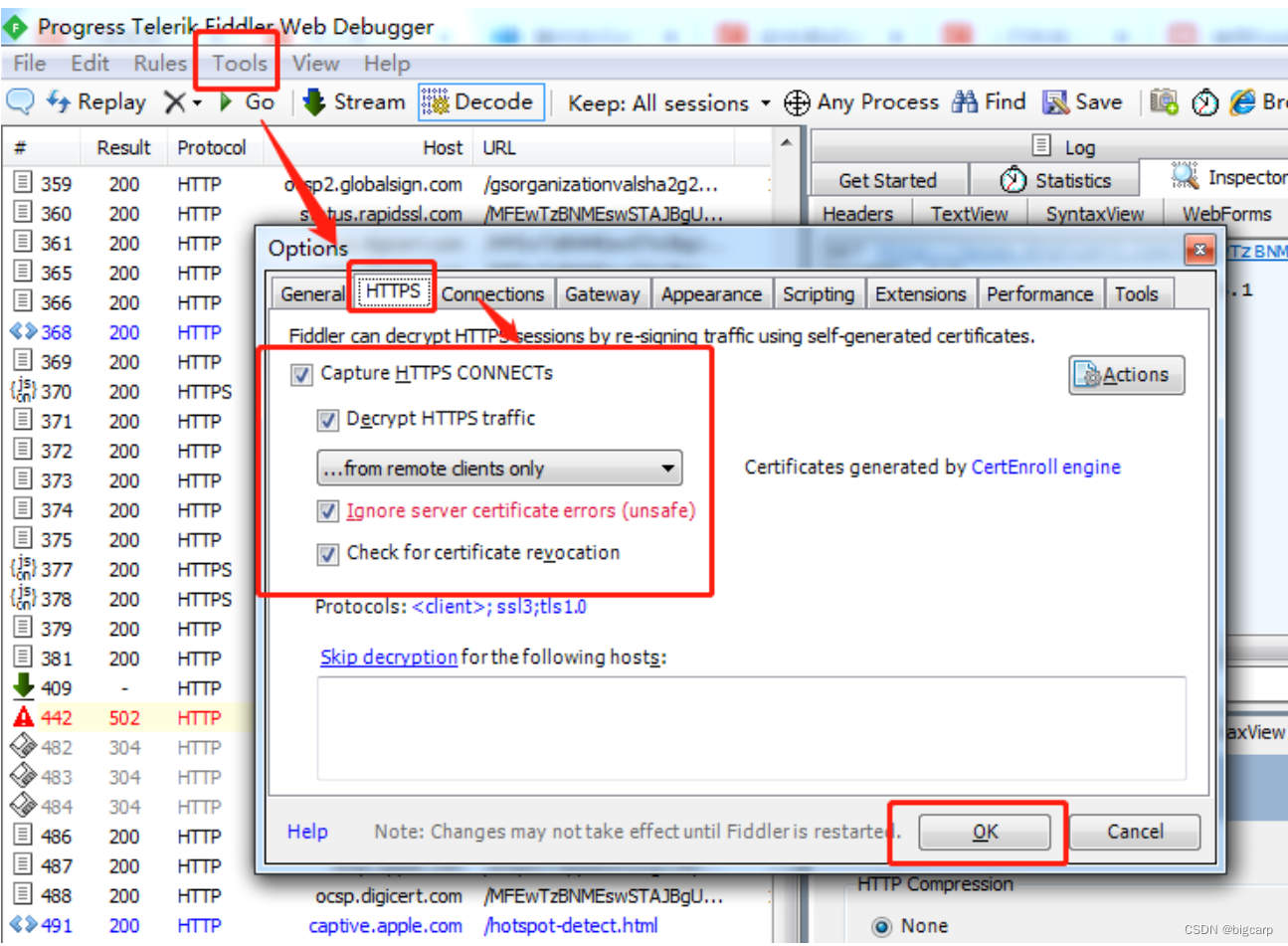Select the None compression radio button

click(x=881, y=926)
